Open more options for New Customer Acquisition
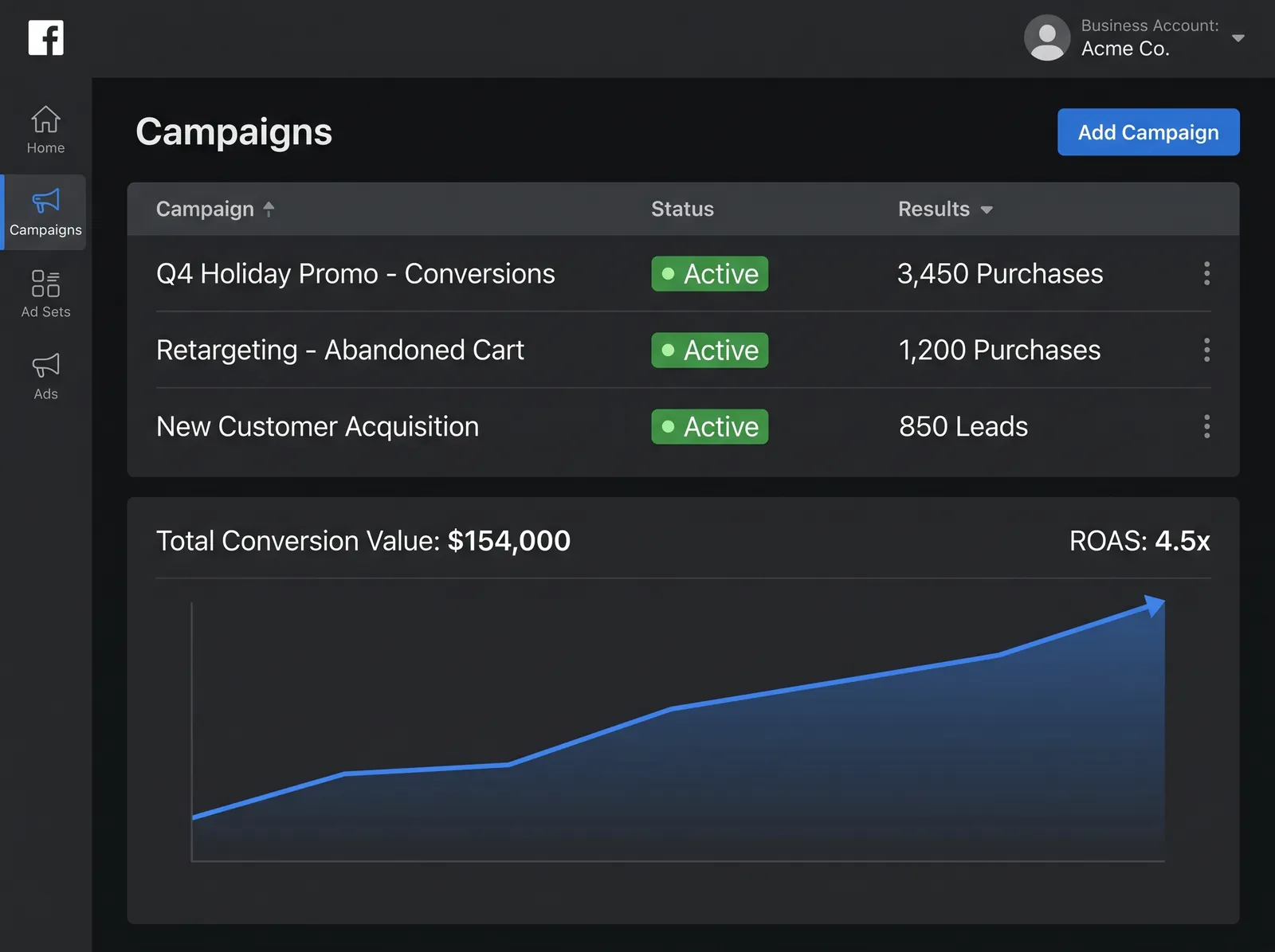The width and height of the screenshot is (1275, 952). pos(1206,426)
